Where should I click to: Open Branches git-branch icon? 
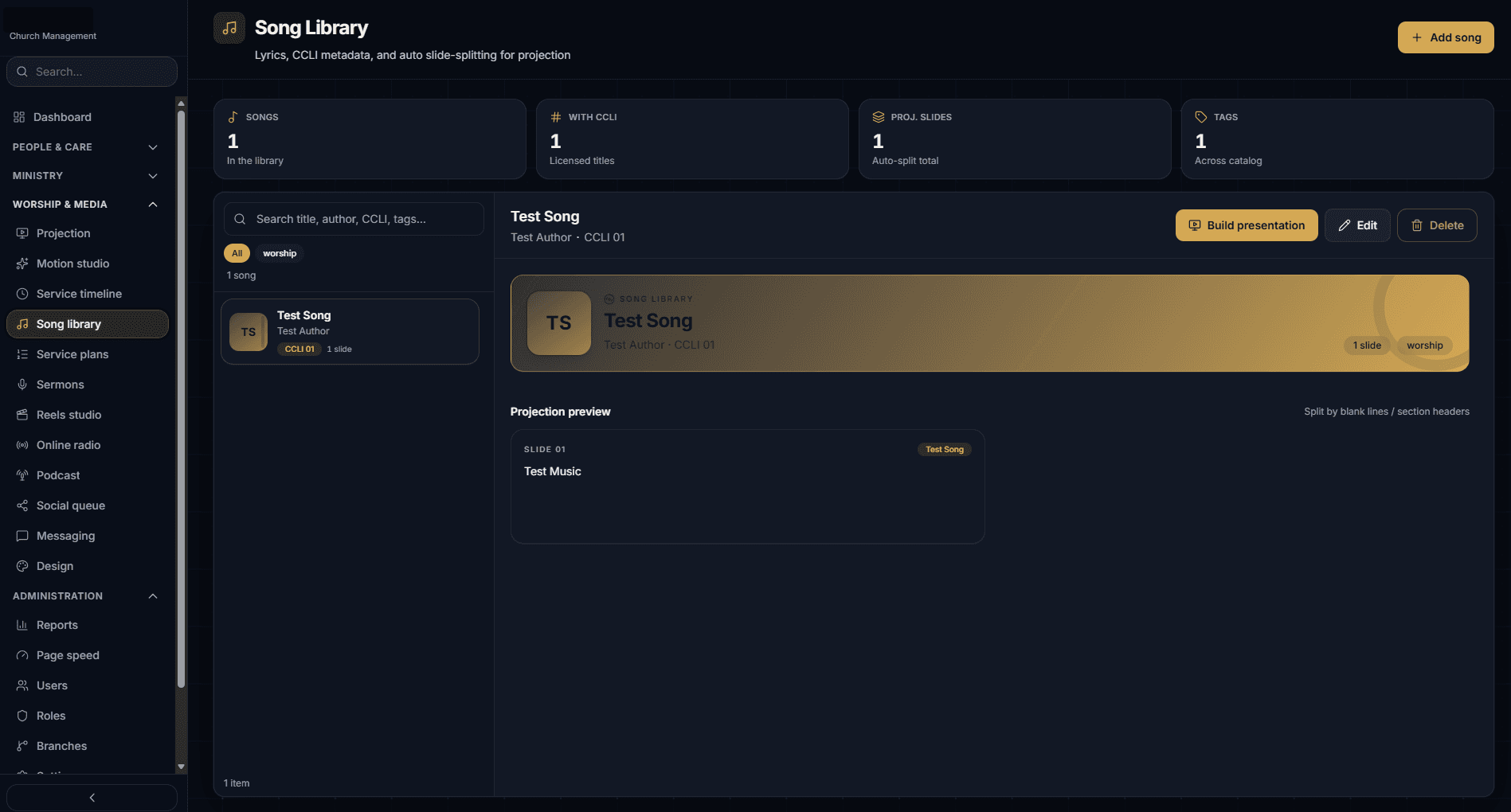coord(22,746)
